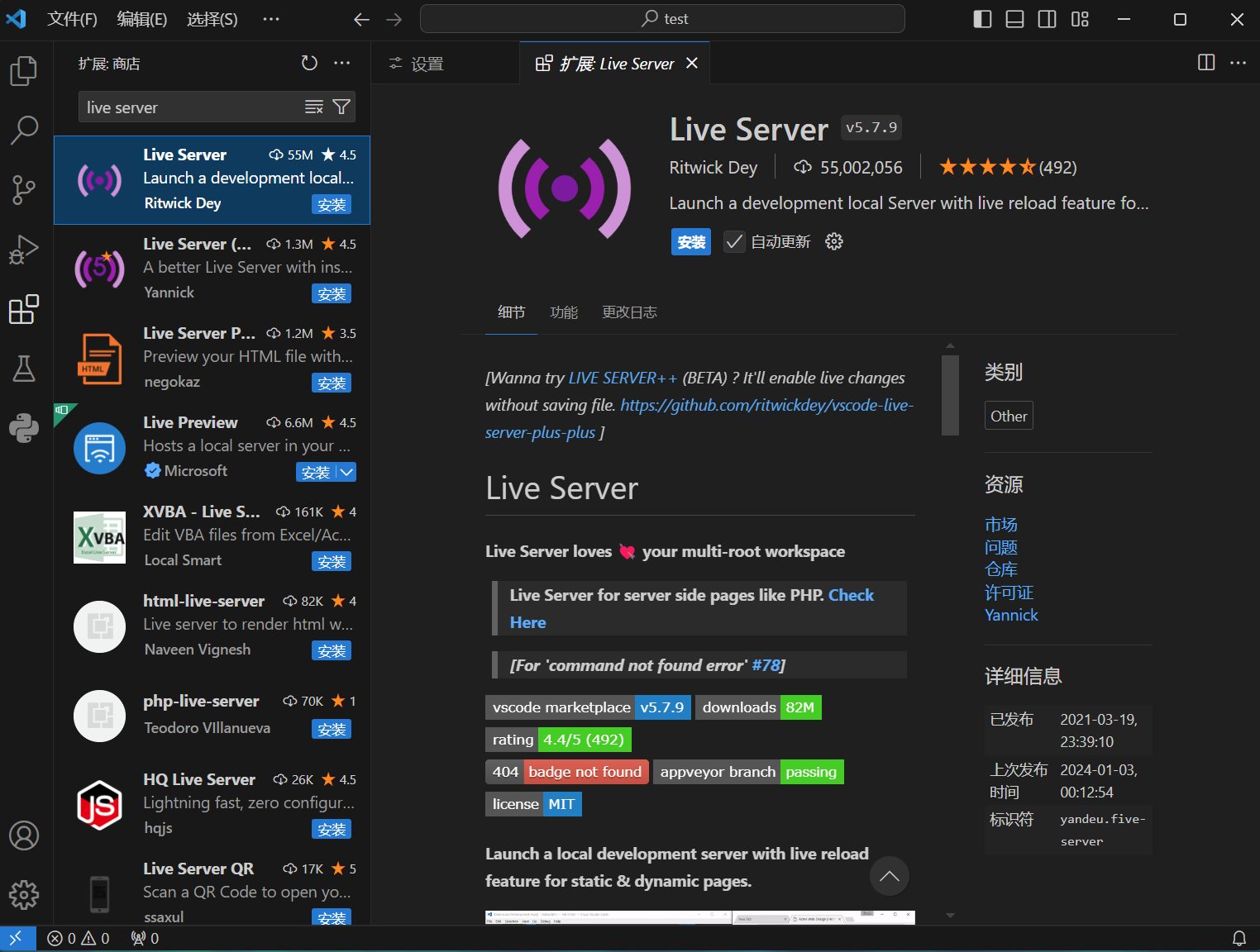Open the Manage gear in activity bar
The image size is (1260, 952).
tap(24, 895)
